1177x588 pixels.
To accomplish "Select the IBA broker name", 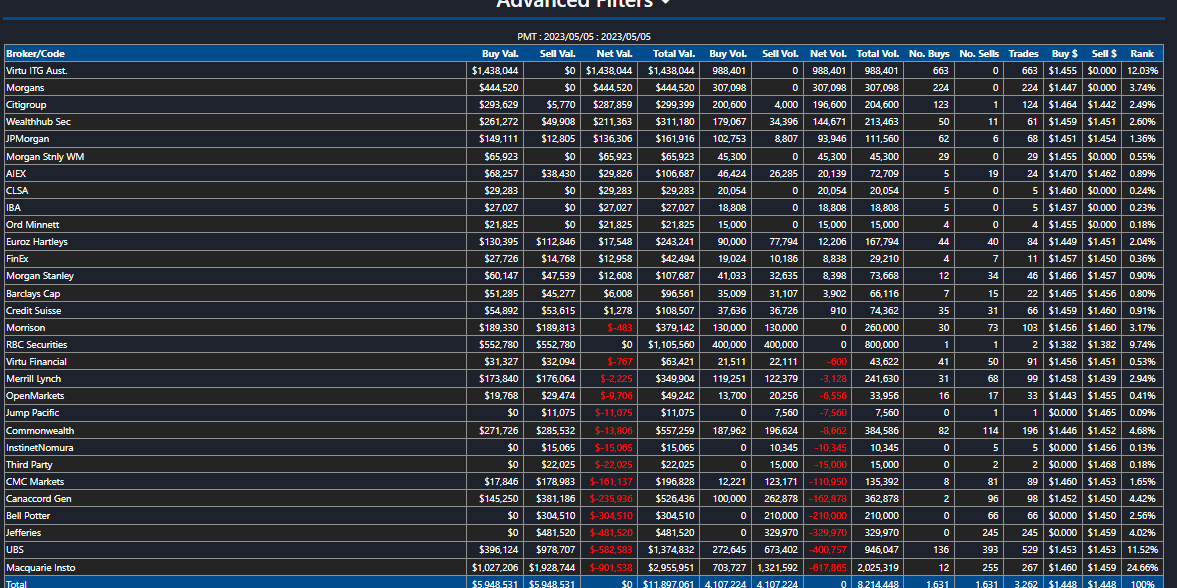I will (x=14, y=207).
